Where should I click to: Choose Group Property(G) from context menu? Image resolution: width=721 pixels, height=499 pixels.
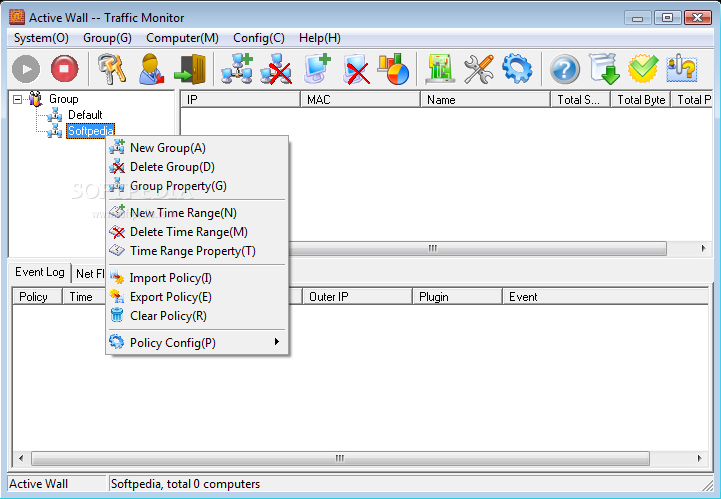point(197,186)
